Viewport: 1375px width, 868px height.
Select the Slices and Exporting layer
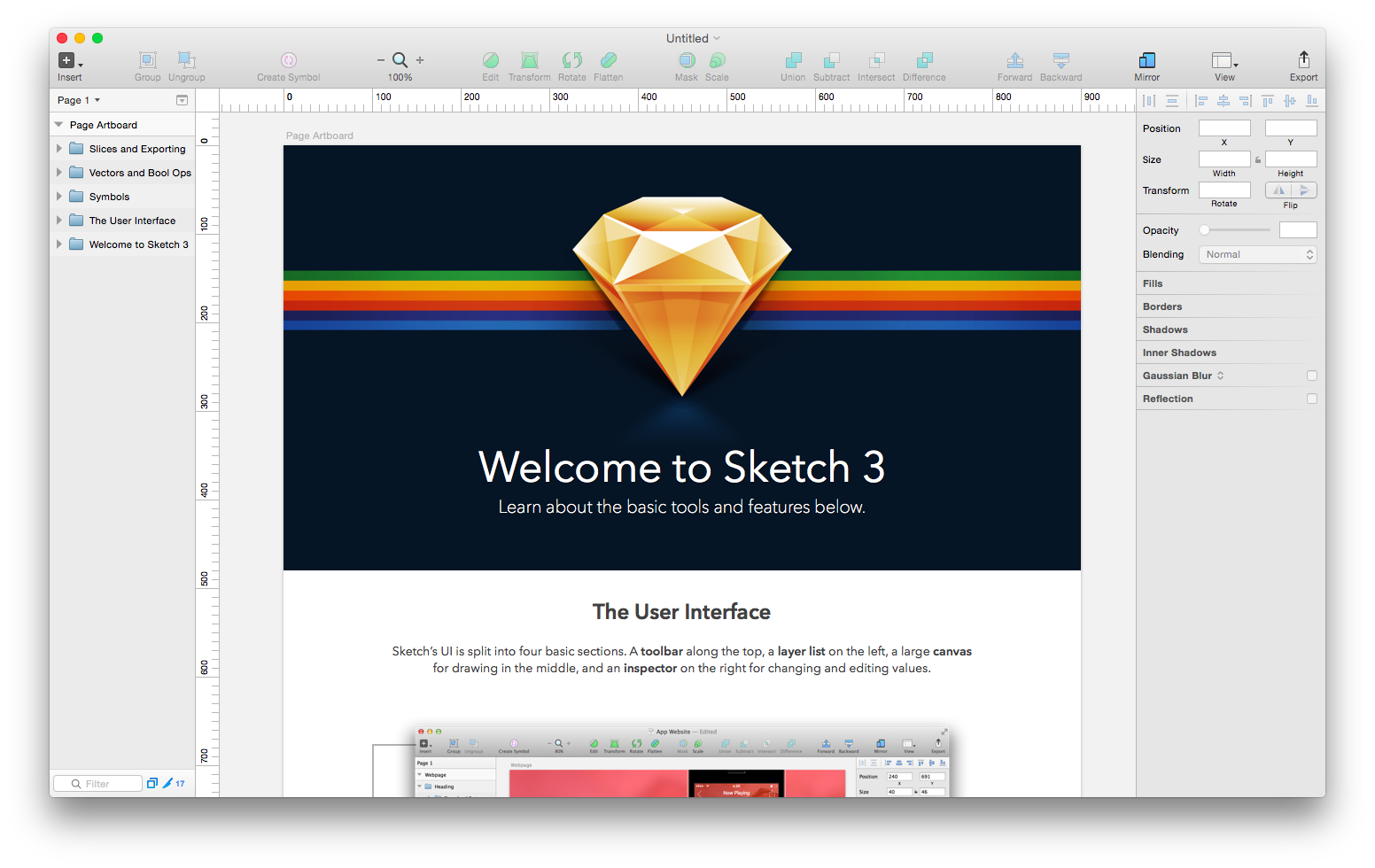(122, 149)
